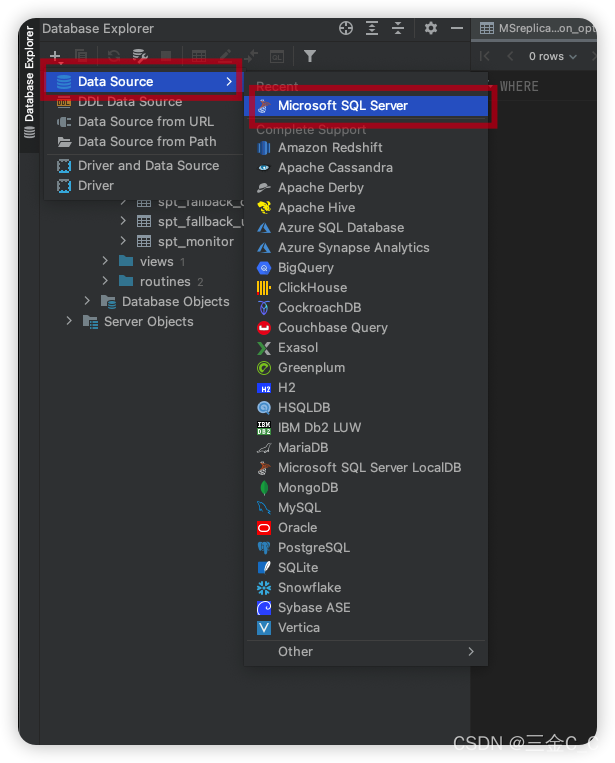Click the Expand All icon
This screenshot has width=615, height=763.
point(372,28)
